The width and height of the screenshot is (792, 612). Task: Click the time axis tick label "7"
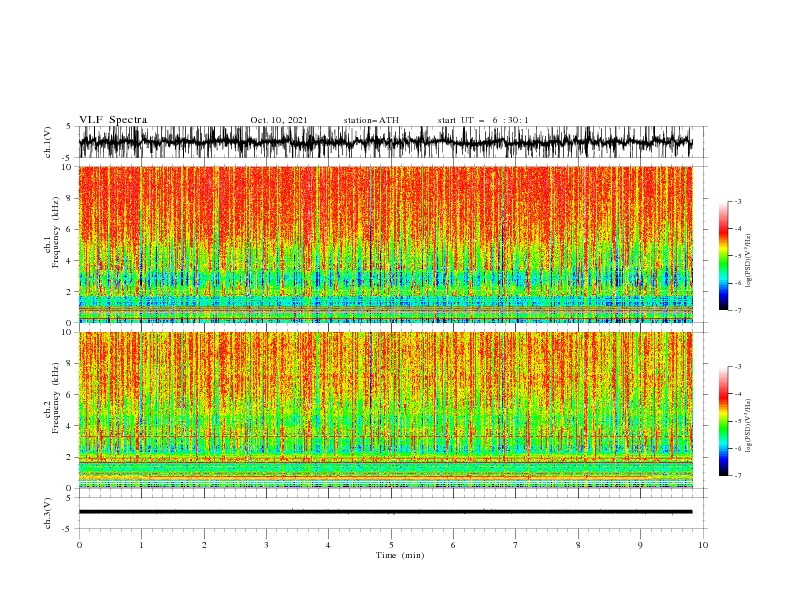tap(516, 545)
